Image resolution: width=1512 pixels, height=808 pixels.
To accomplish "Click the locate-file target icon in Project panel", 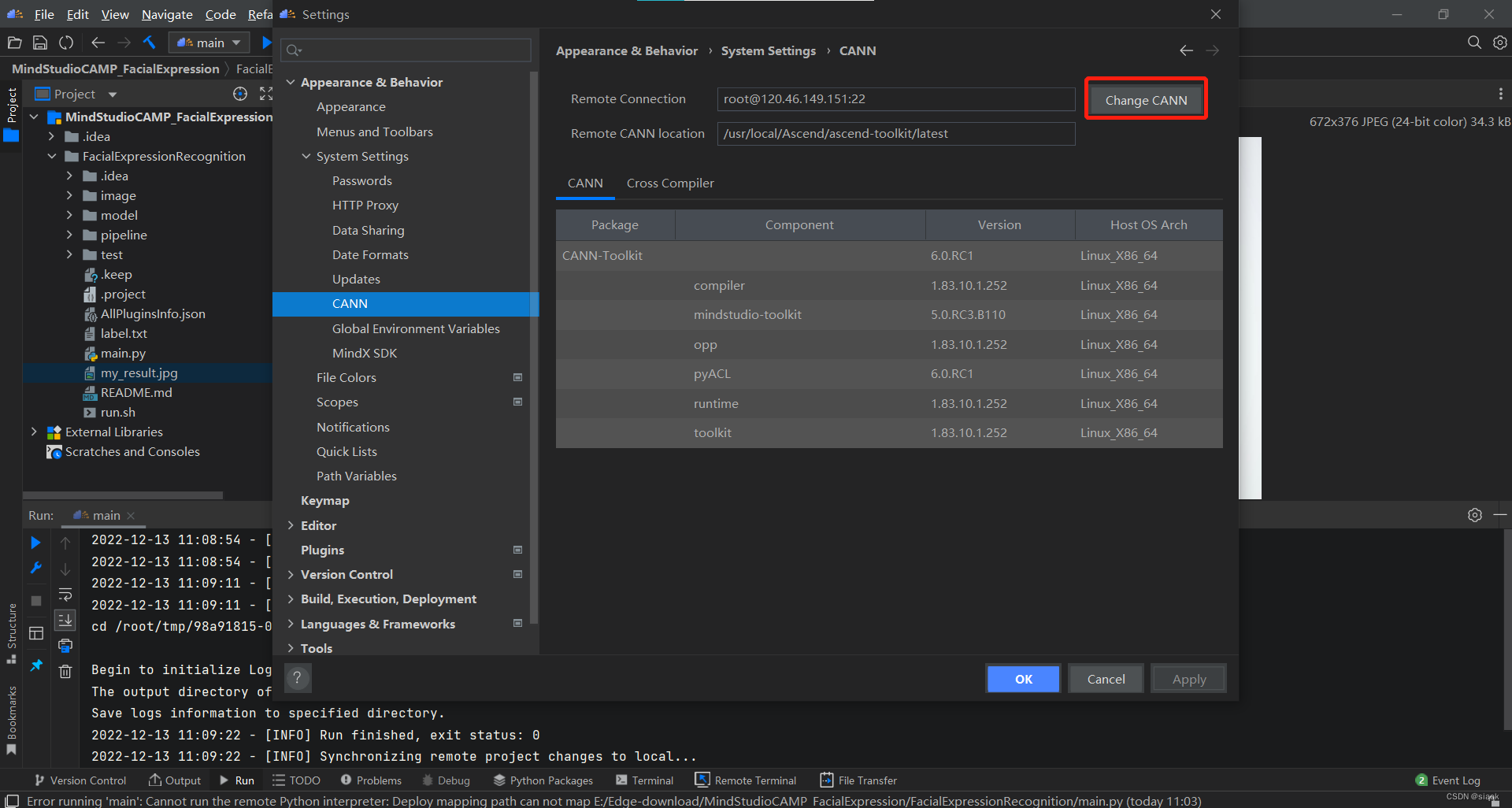I will coord(239,94).
